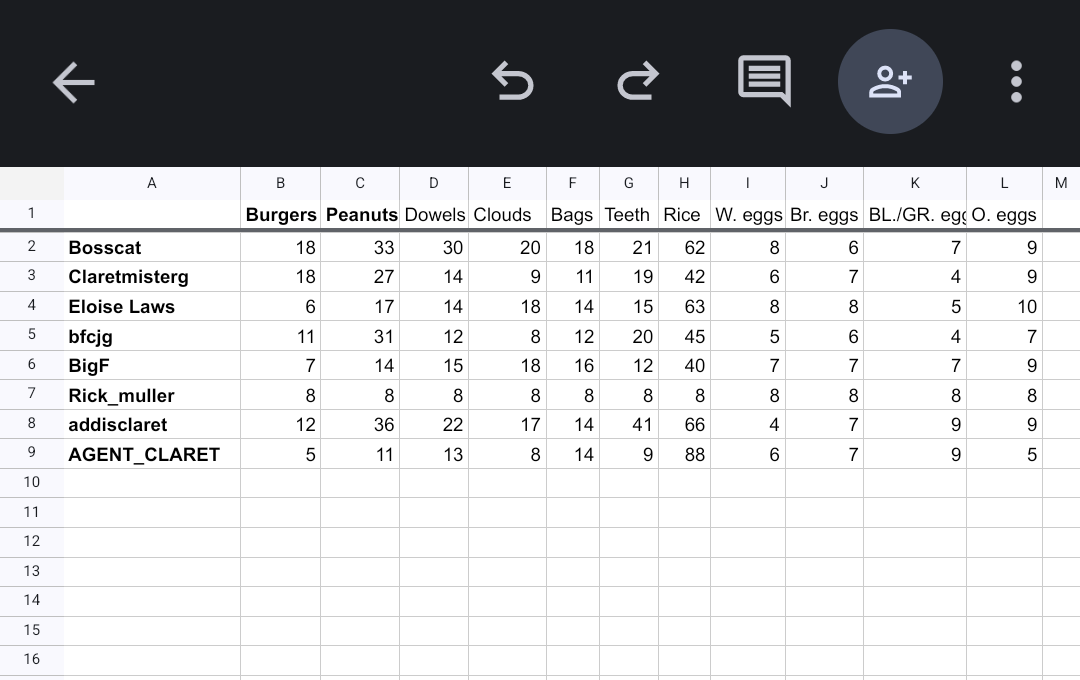The width and height of the screenshot is (1080, 680).
Task: Open the comments panel
Action: click(764, 81)
